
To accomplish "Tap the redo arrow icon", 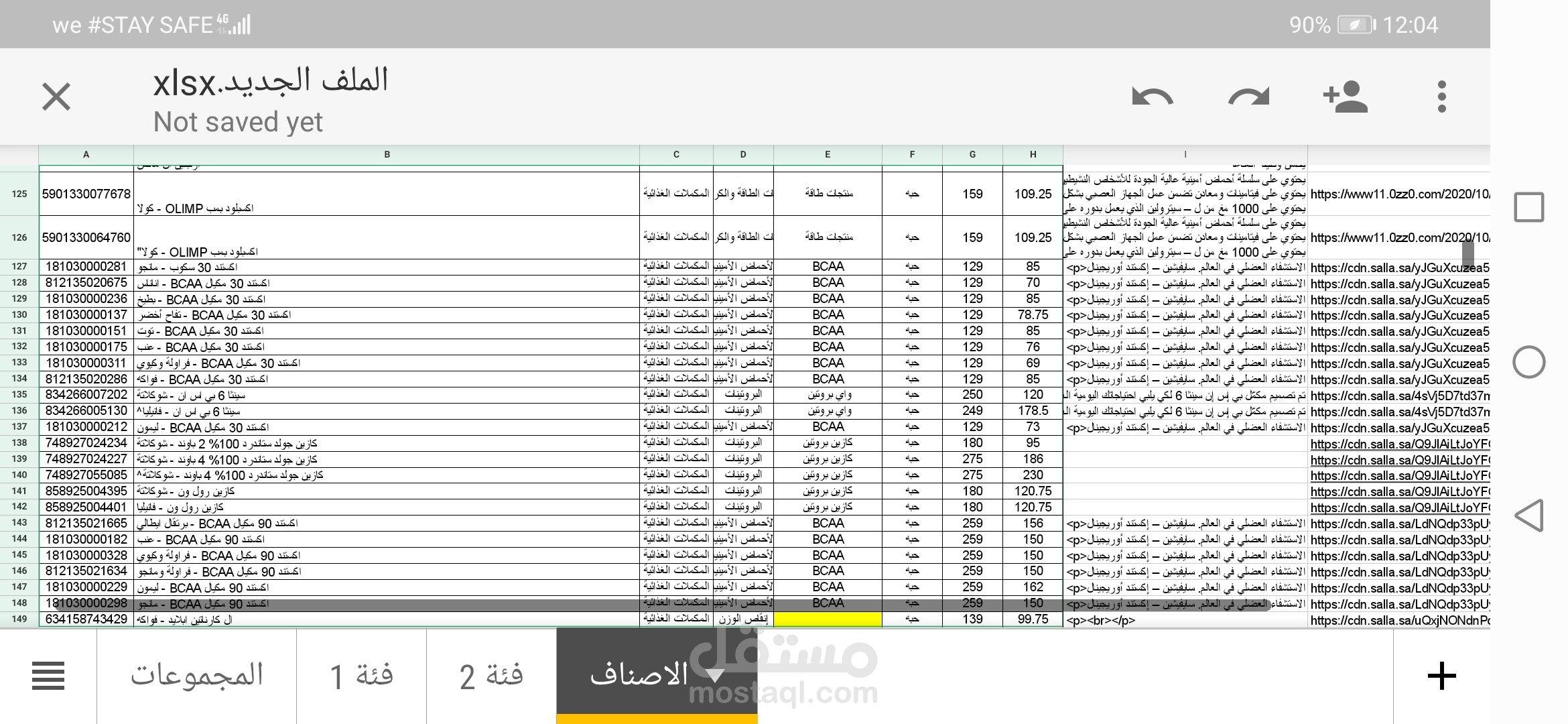I will pyautogui.click(x=1248, y=97).
